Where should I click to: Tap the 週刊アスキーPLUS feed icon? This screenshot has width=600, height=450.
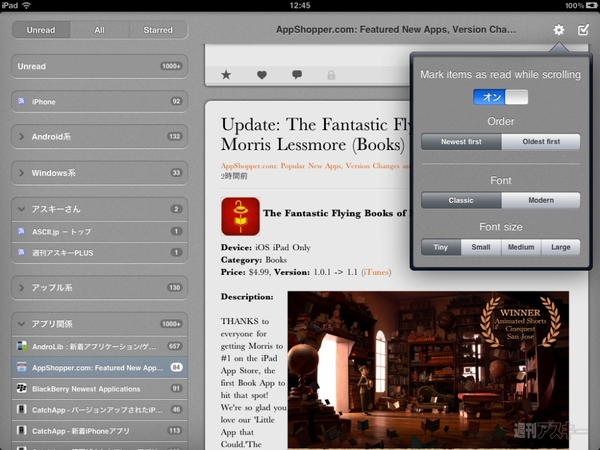pyautogui.click(x=21, y=253)
